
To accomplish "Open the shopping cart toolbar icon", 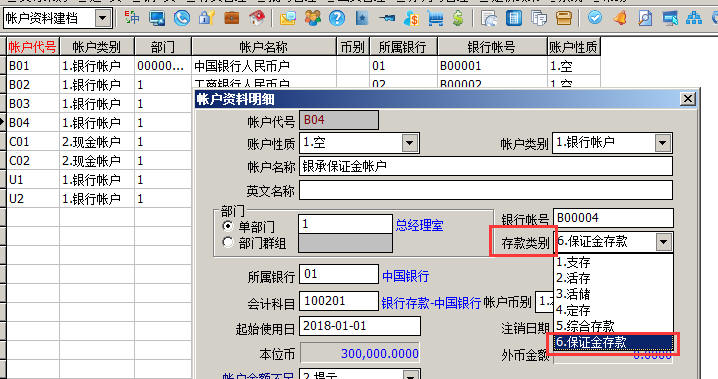I will (x=435, y=19).
